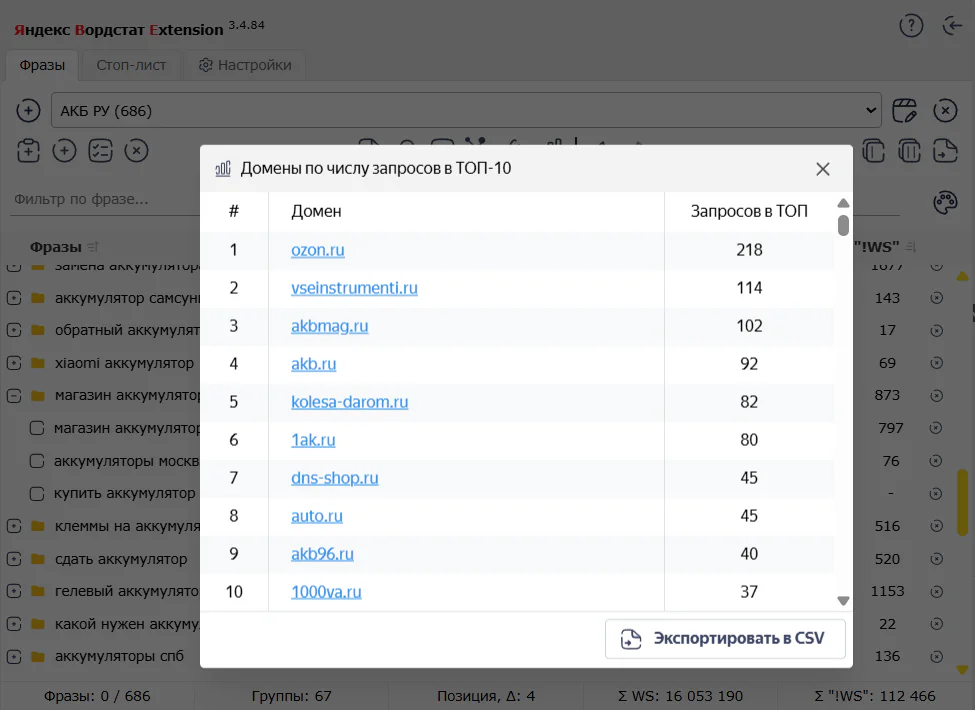Select the сдать аккумулятор folder icon

click(x=38, y=559)
